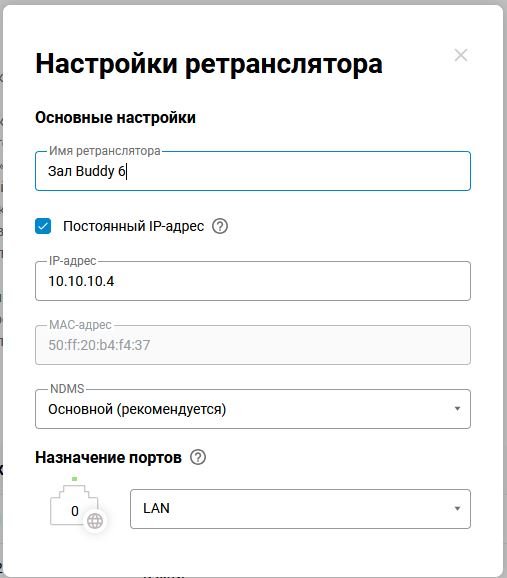Click the Настройки ретранслятора title
Screen dimensions: 507x578
[x=209, y=64]
